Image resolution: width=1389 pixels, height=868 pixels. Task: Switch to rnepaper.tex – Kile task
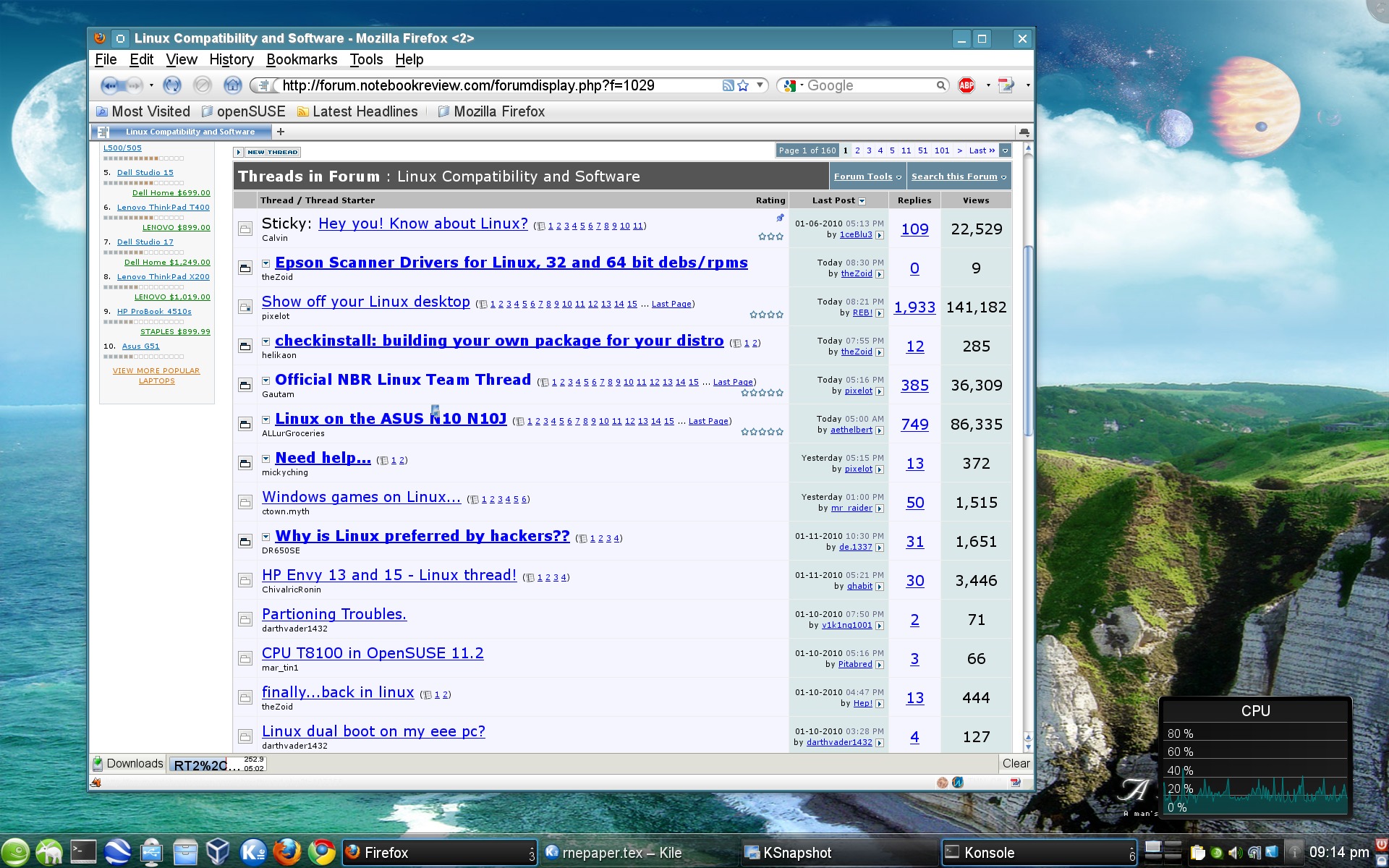pyautogui.click(x=640, y=853)
